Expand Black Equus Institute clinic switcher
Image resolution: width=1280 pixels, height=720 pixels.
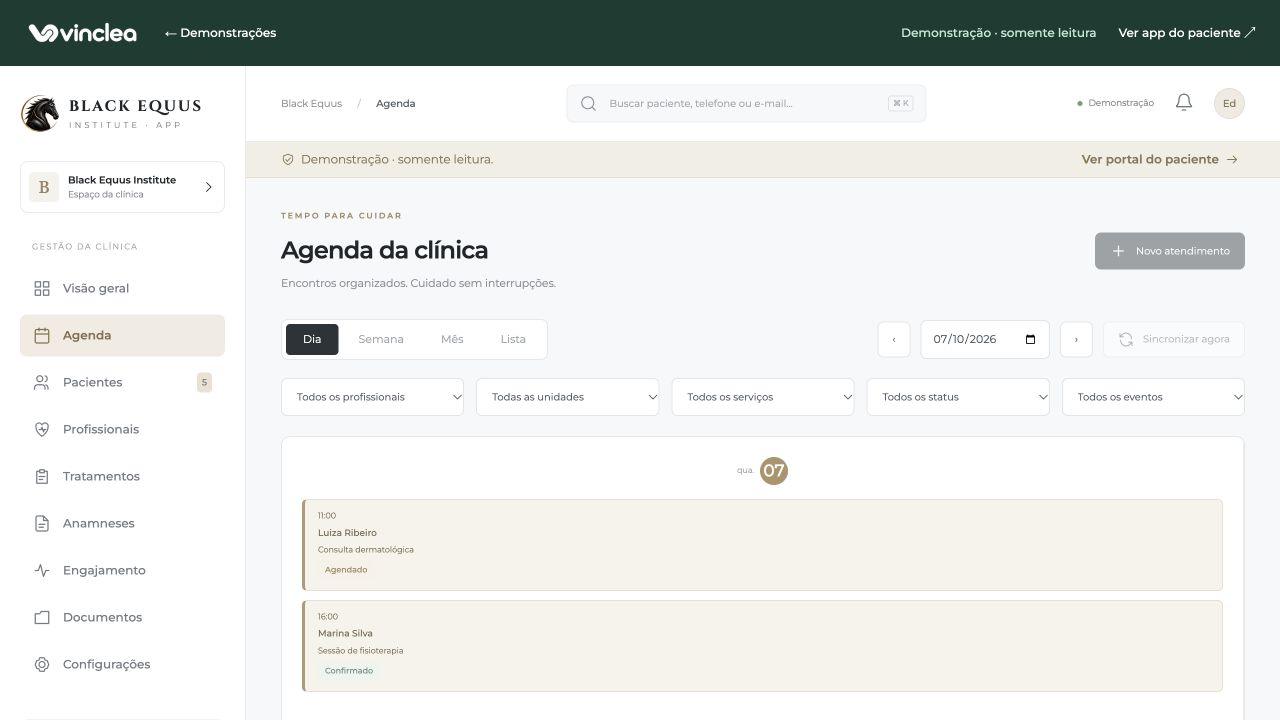click(122, 187)
